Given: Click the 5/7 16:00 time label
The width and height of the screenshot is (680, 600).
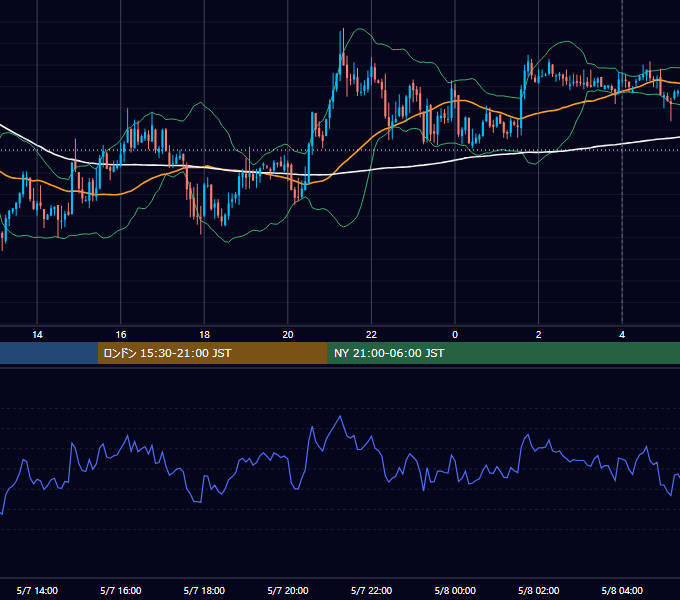Looking at the screenshot, I should coord(121,590).
